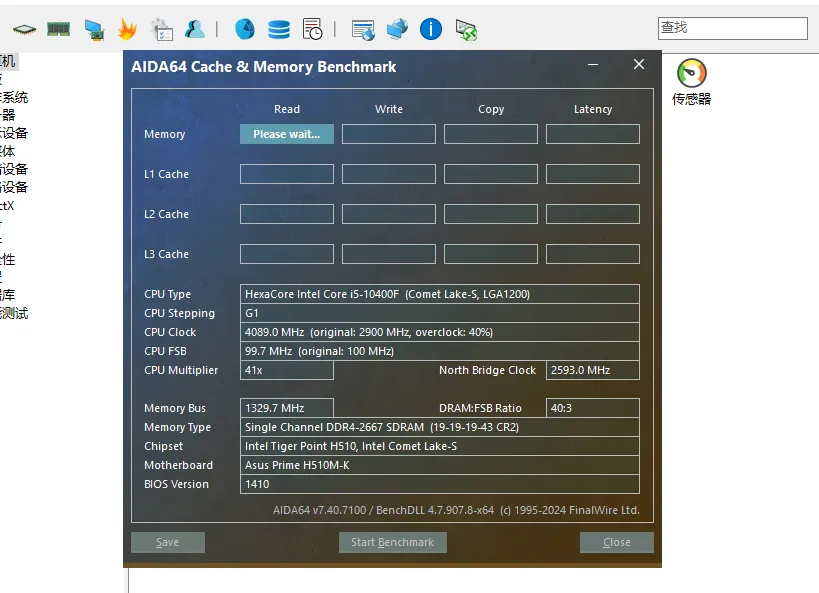Select the 性能测试 item in left tree
This screenshot has width=819, height=593.
point(14,313)
